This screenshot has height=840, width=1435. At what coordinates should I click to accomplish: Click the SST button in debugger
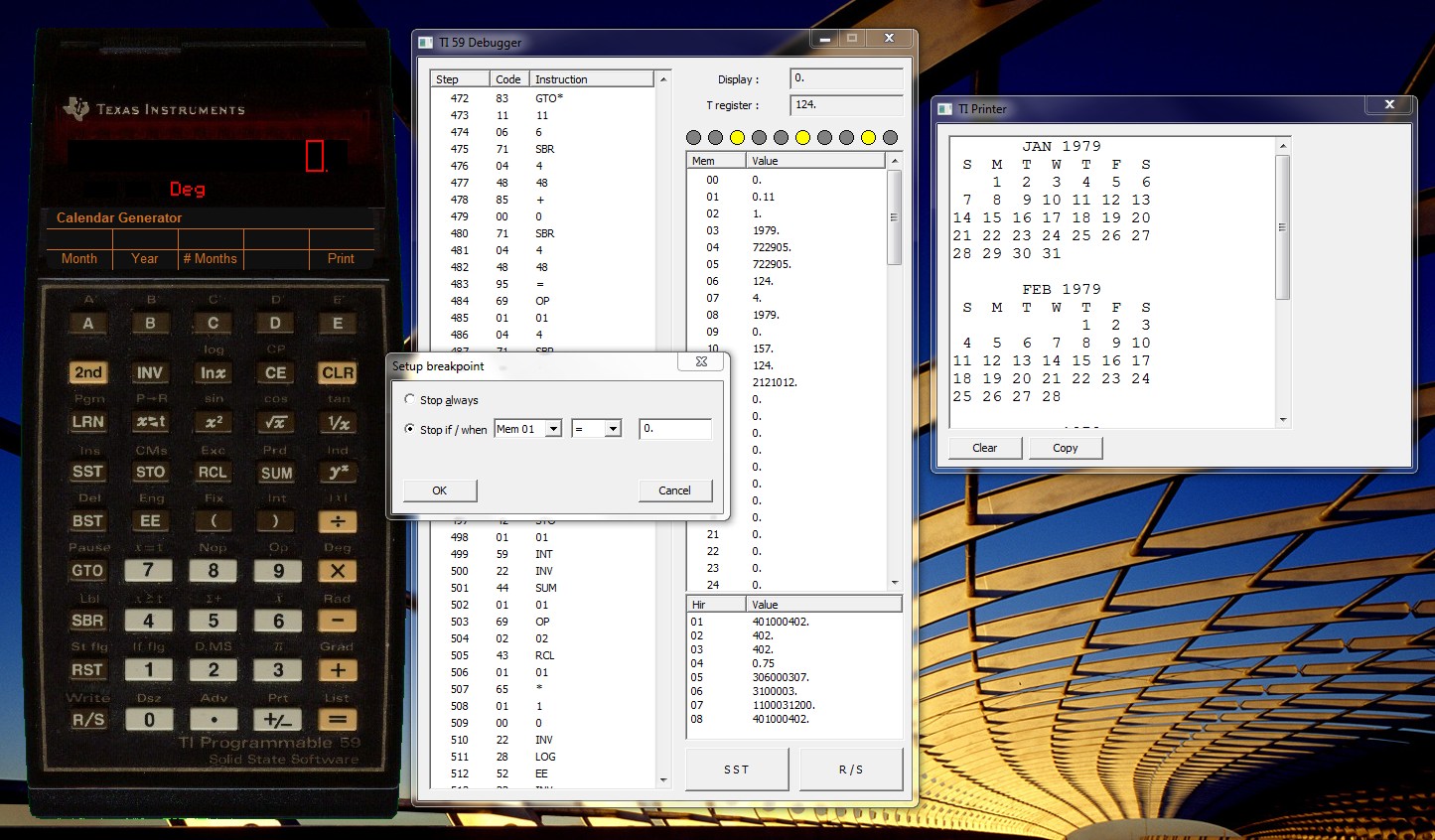(x=737, y=770)
